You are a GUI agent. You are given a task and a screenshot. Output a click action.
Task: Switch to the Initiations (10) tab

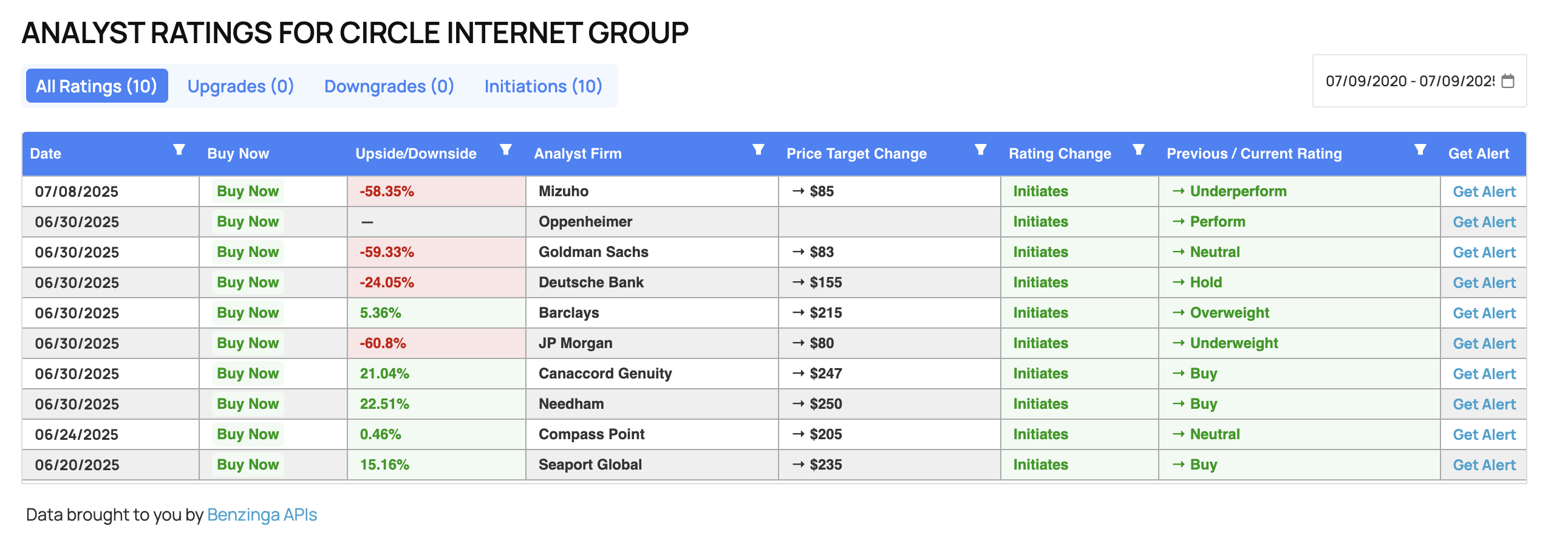click(x=544, y=86)
